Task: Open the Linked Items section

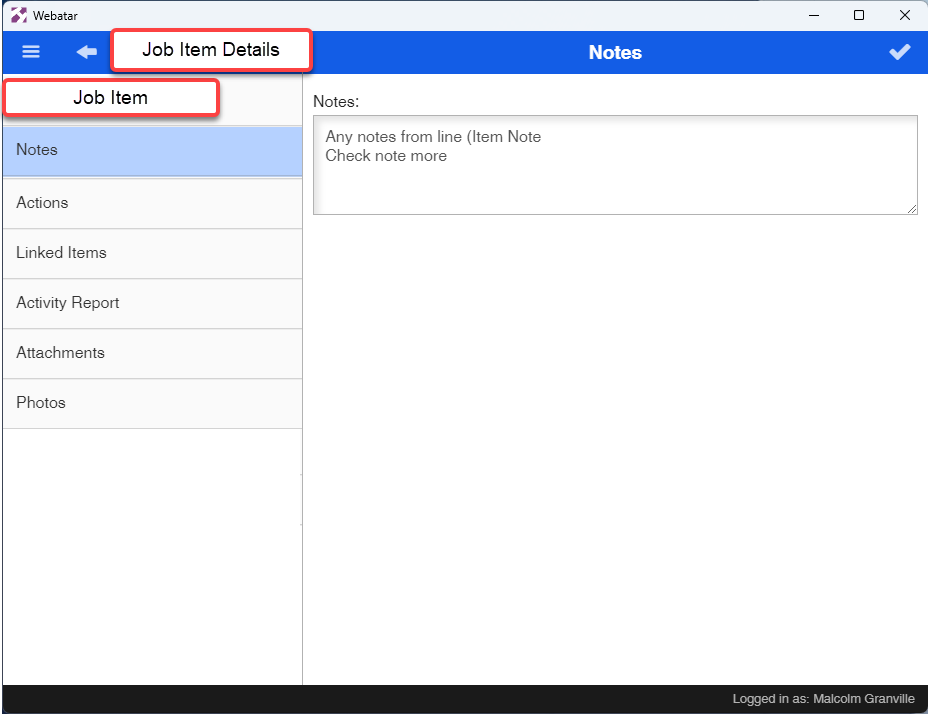Action: pos(153,253)
